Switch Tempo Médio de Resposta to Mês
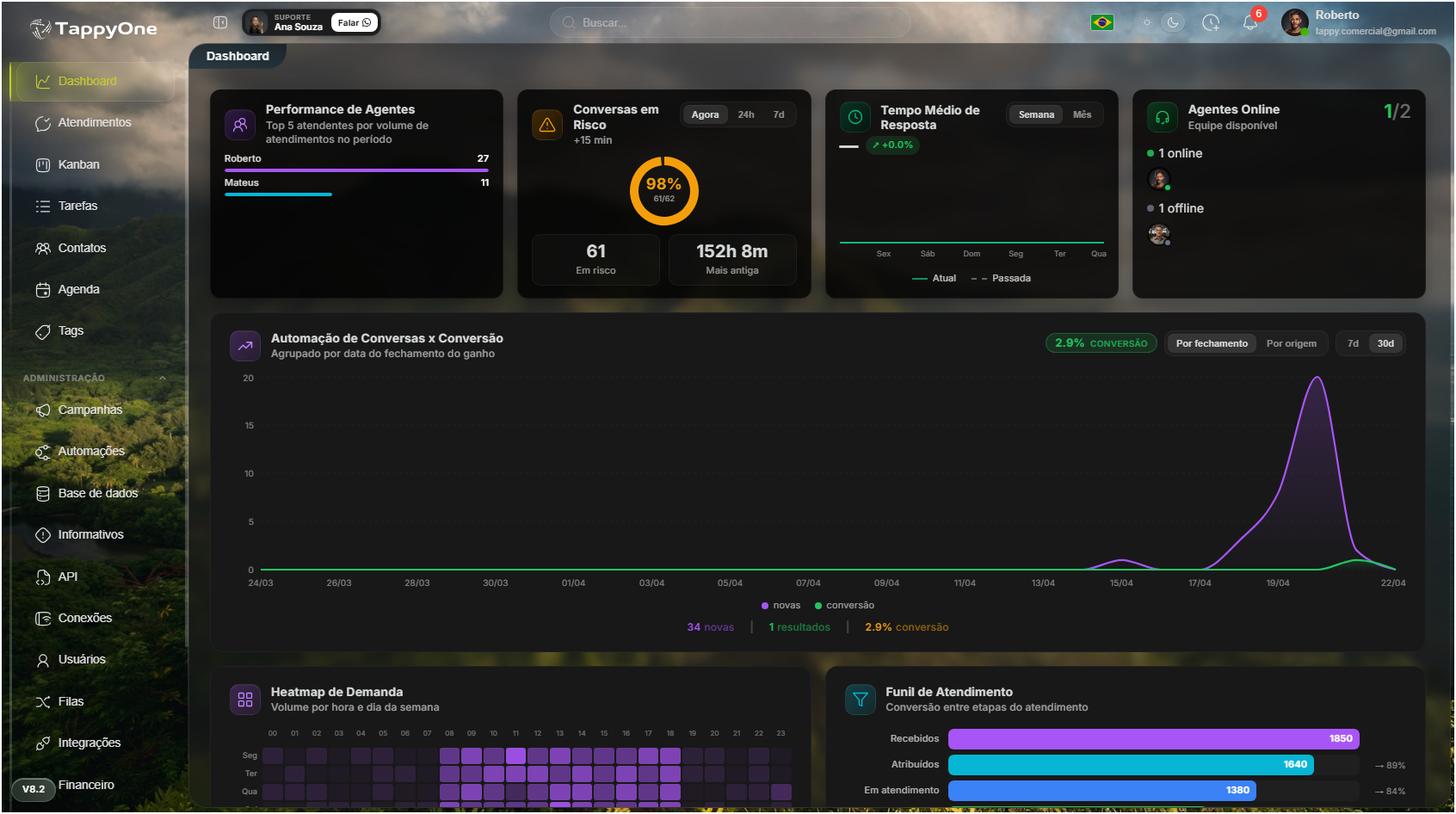The image size is (1456, 814). pos(1082,114)
